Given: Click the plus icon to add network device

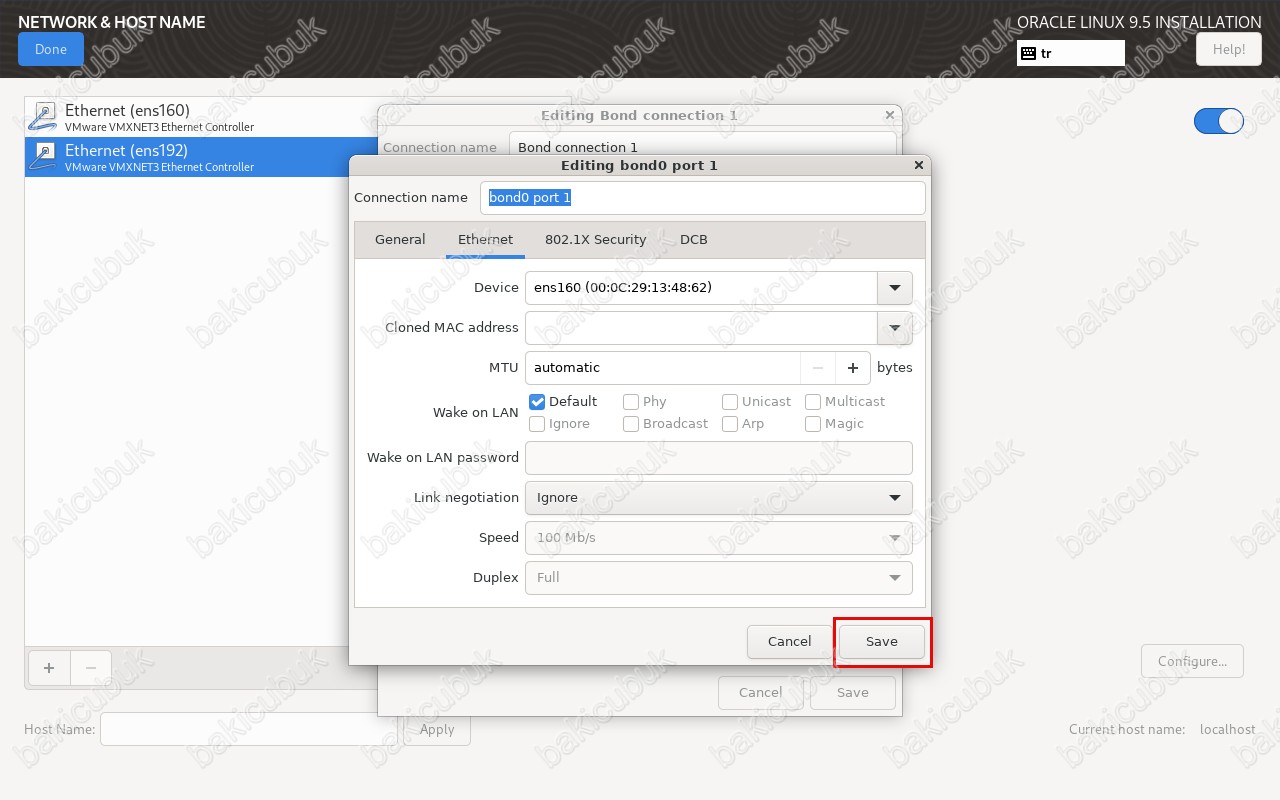Looking at the screenshot, I should tap(49, 668).
